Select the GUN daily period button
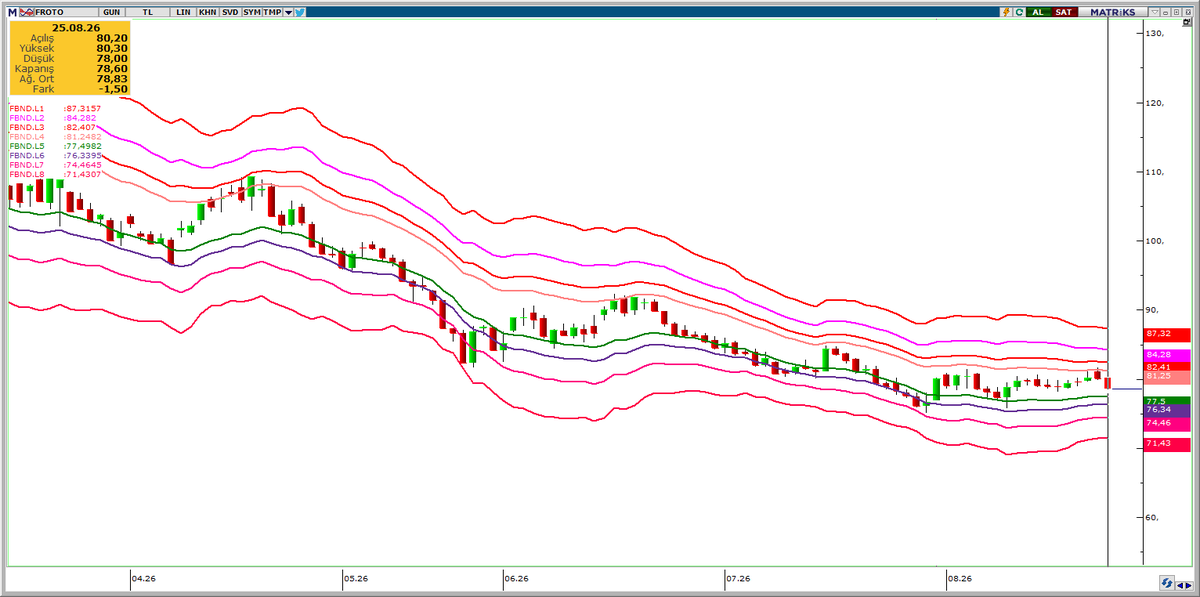This screenshot has height=597, width=1200. (112, 12)
